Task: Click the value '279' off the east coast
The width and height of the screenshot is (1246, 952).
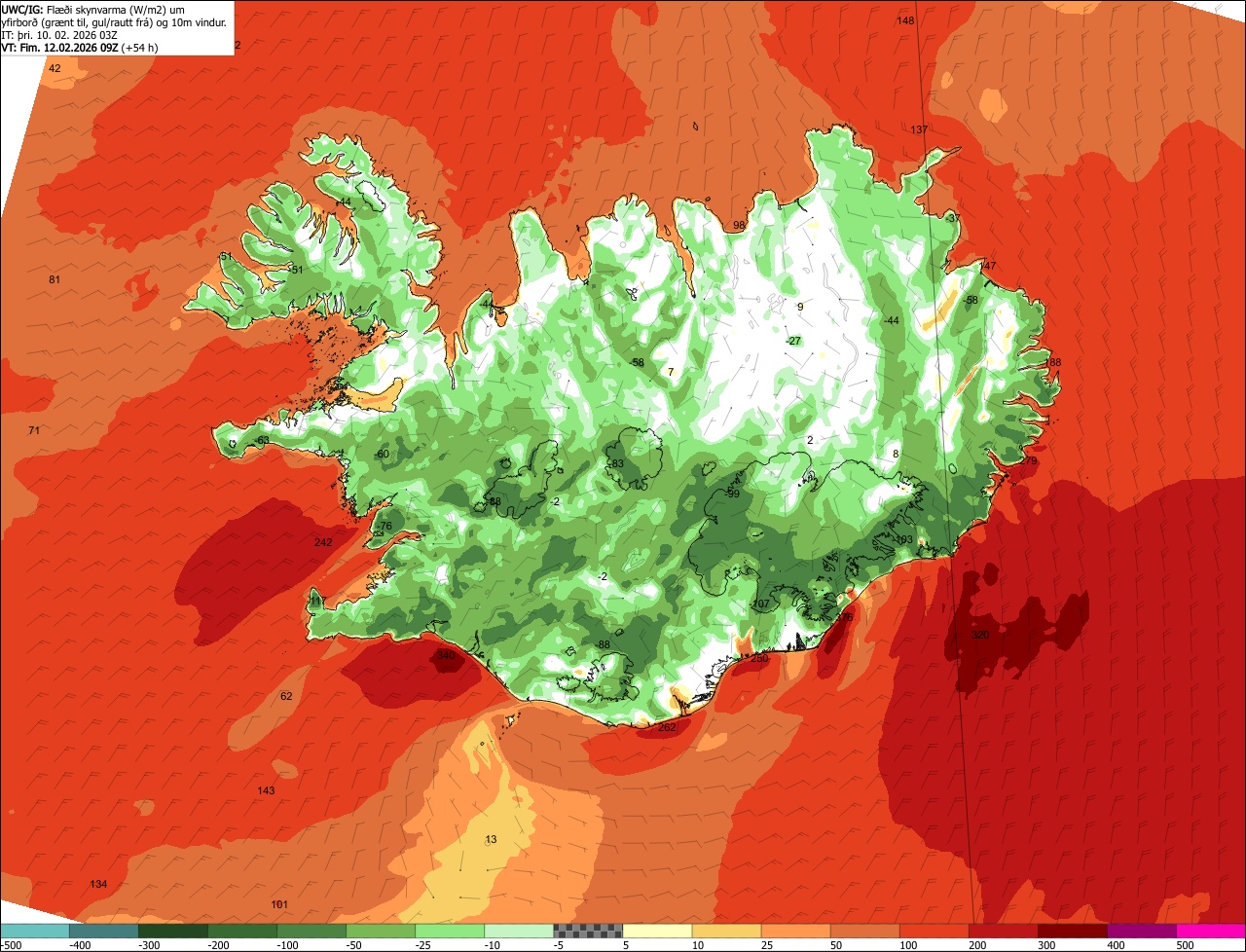Action: [1028, 460]
